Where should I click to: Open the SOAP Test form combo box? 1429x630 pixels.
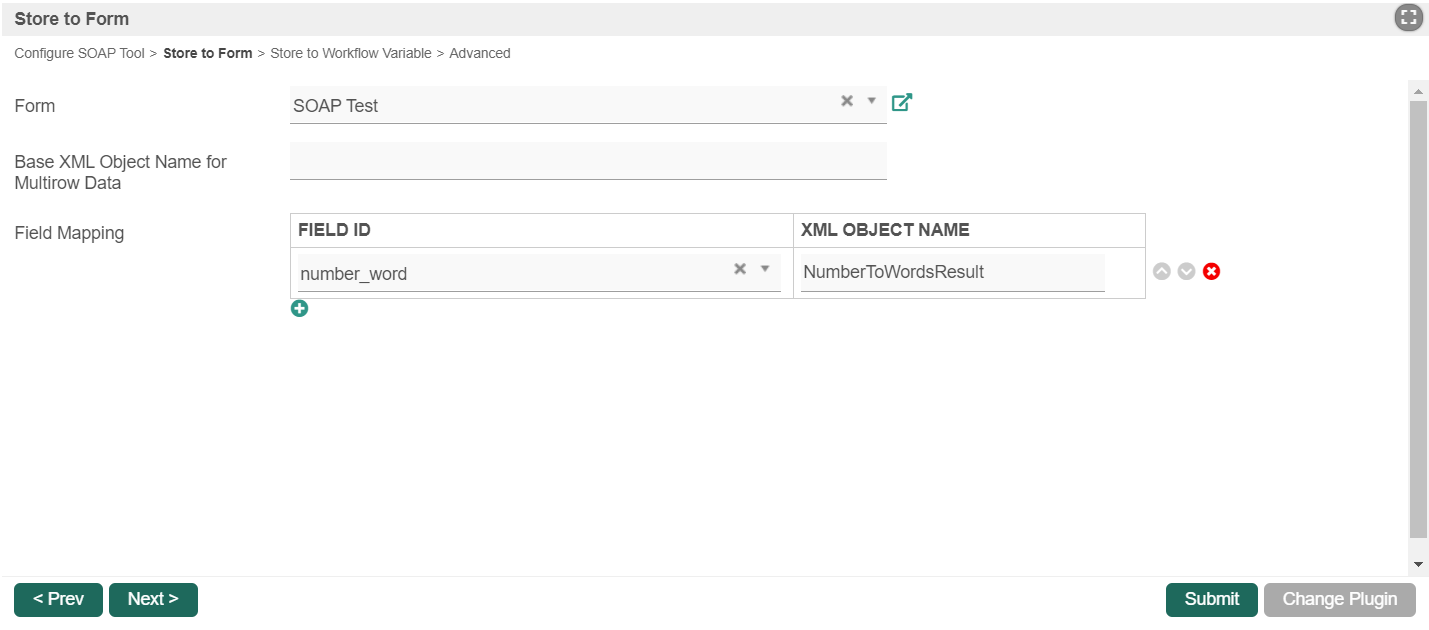point(560,105)
